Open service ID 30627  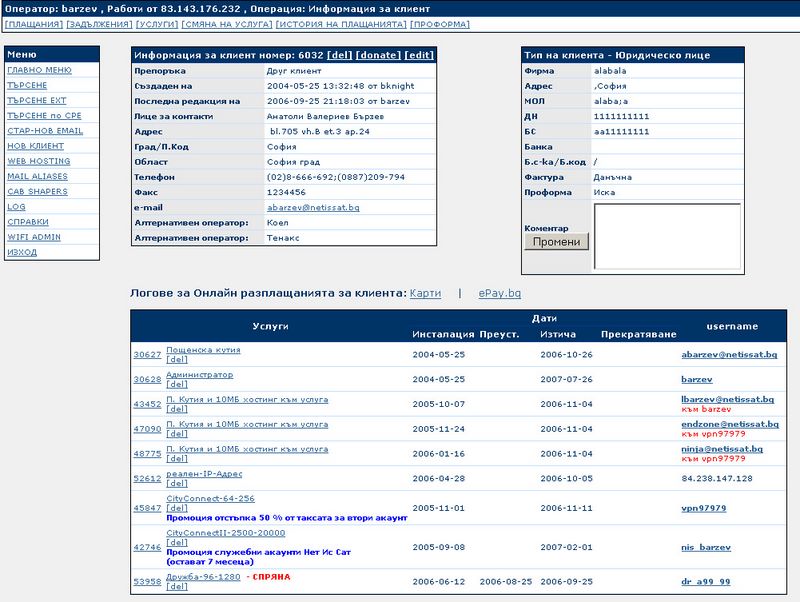click(147, 355)
